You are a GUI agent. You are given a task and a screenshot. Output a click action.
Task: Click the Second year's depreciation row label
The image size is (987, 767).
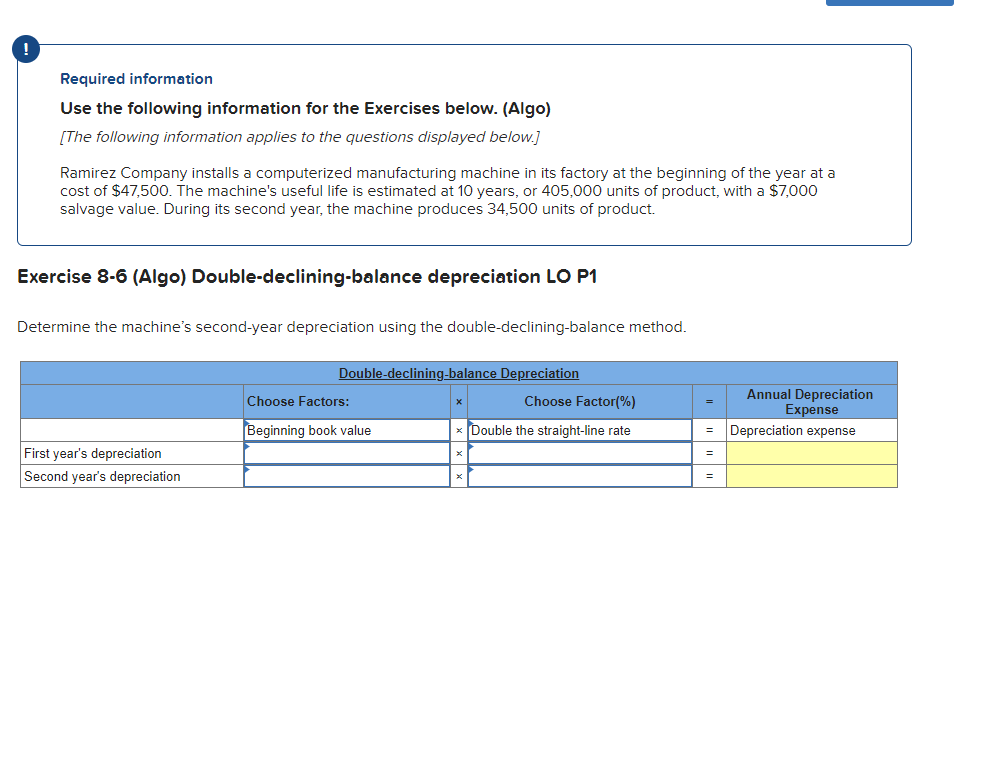click(x=100, y=476)
